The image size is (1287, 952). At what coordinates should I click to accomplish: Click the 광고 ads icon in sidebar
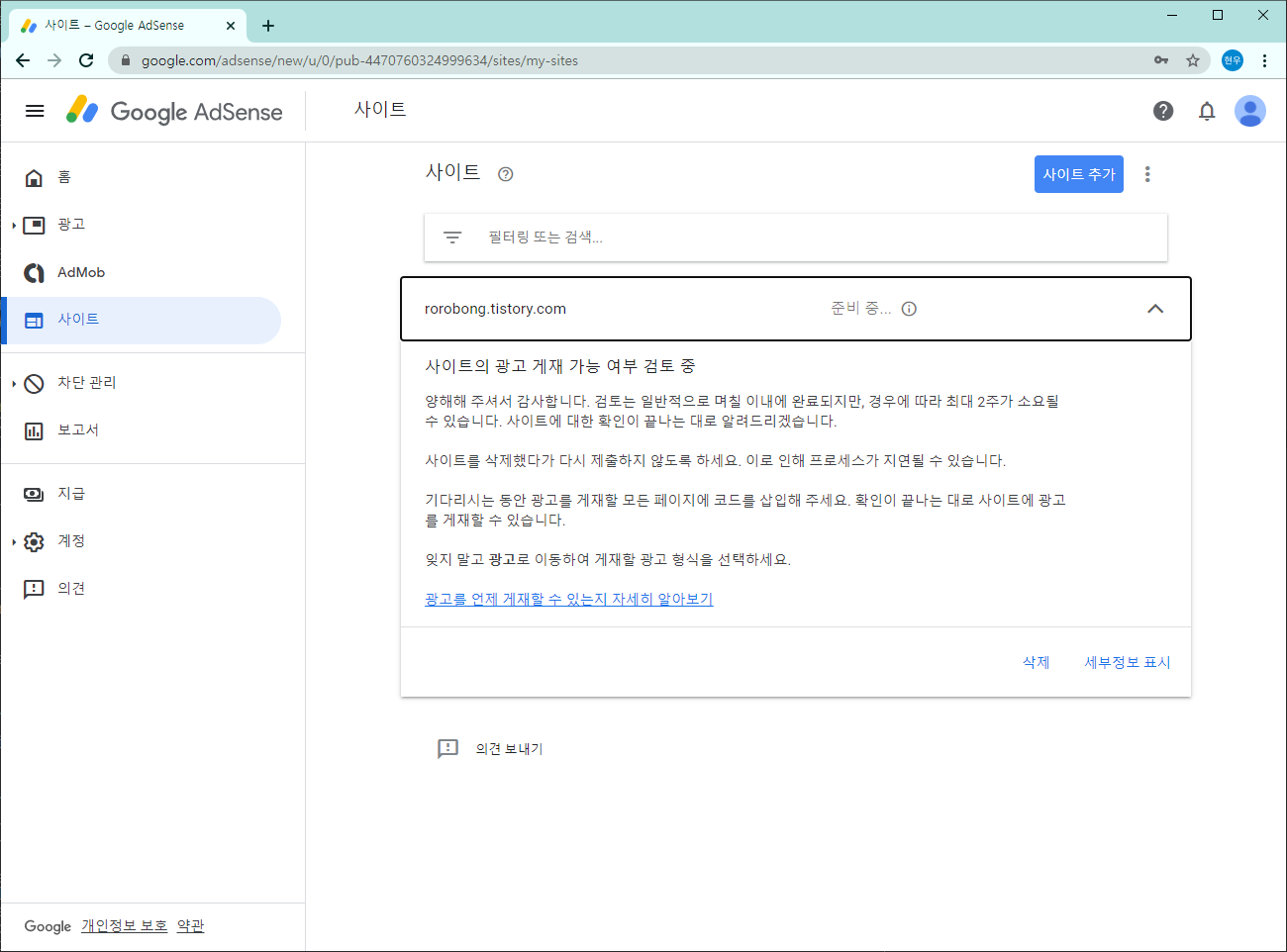coord(34,225)
